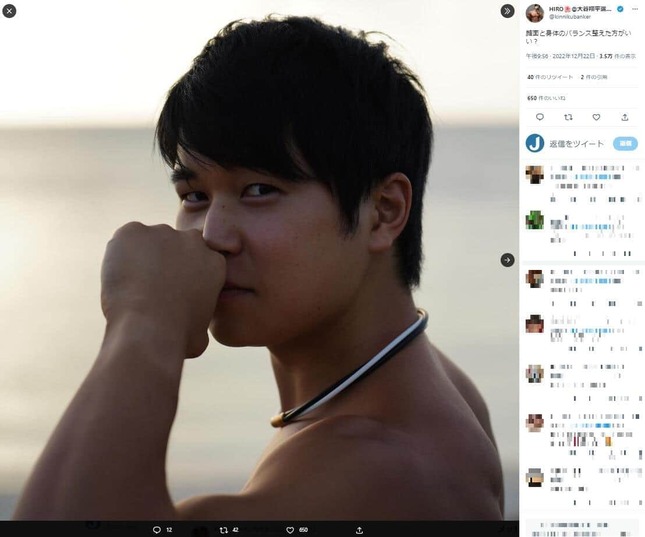Click retweet icon in sidebar action row
Screen dimensions: 645x537
(x=568, y=117)
